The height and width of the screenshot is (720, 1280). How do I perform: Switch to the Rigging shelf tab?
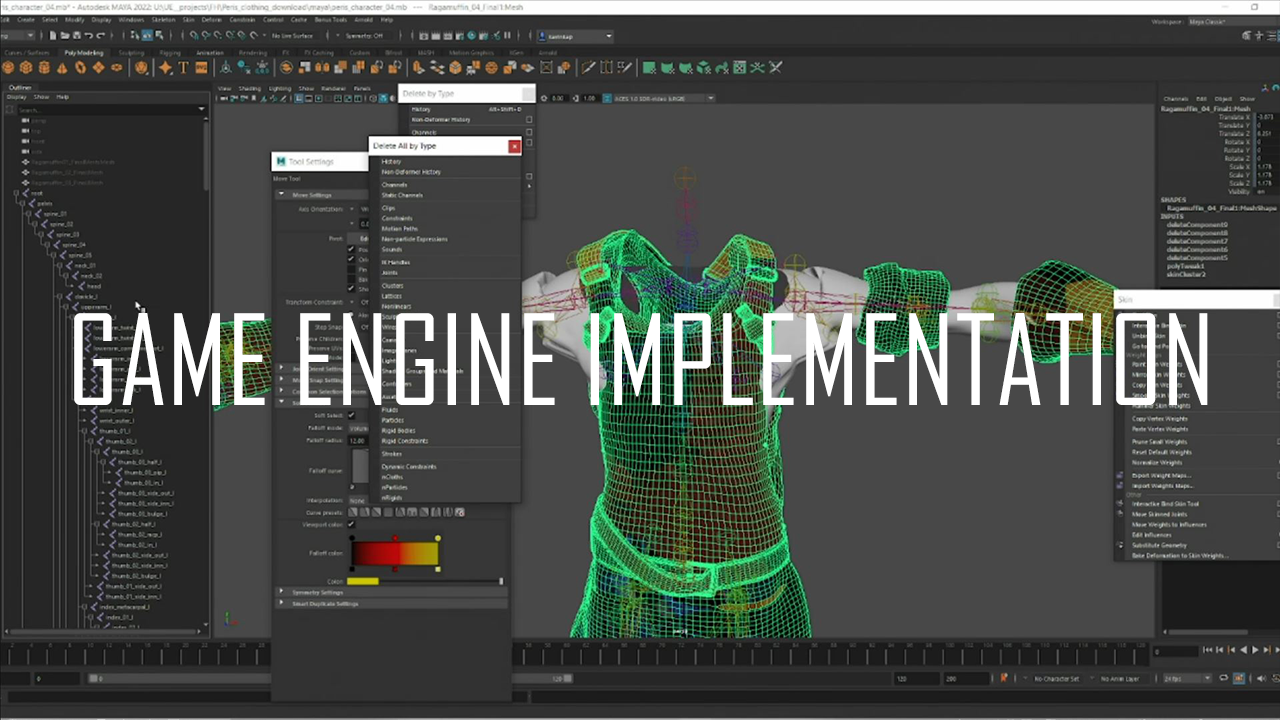tap(170, 52)
